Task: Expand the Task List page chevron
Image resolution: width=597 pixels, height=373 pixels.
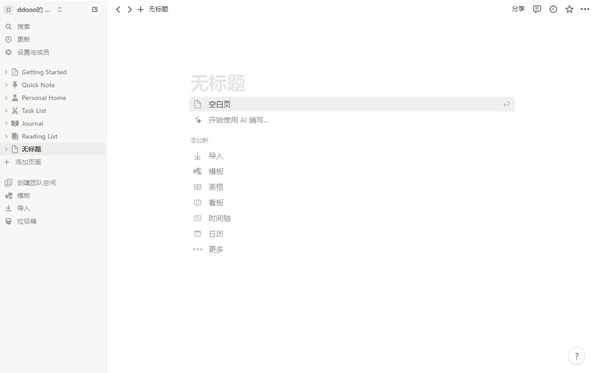Action: coord(6,111)
